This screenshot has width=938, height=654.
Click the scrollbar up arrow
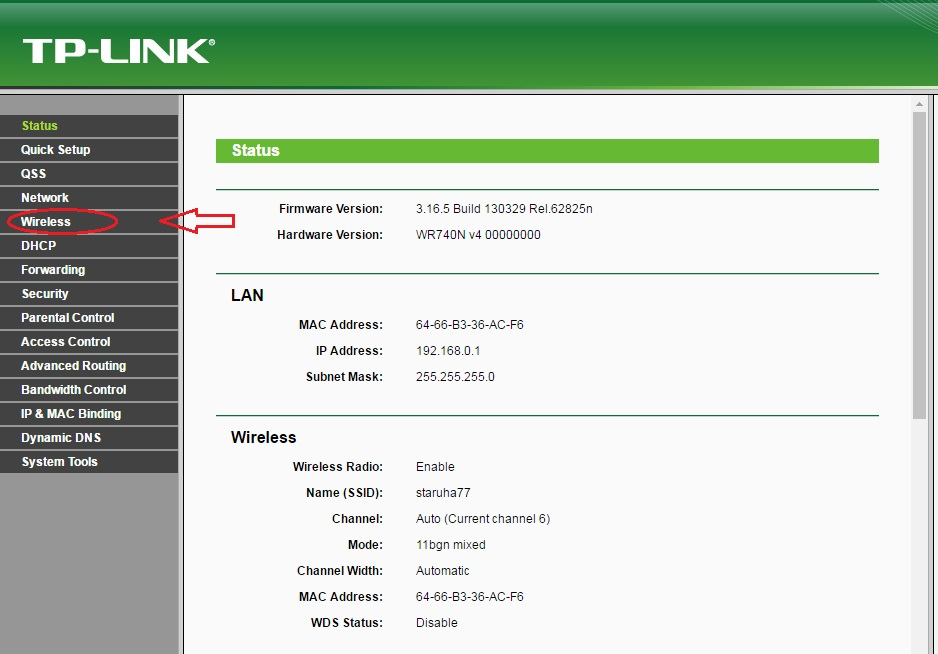[919, 104]
